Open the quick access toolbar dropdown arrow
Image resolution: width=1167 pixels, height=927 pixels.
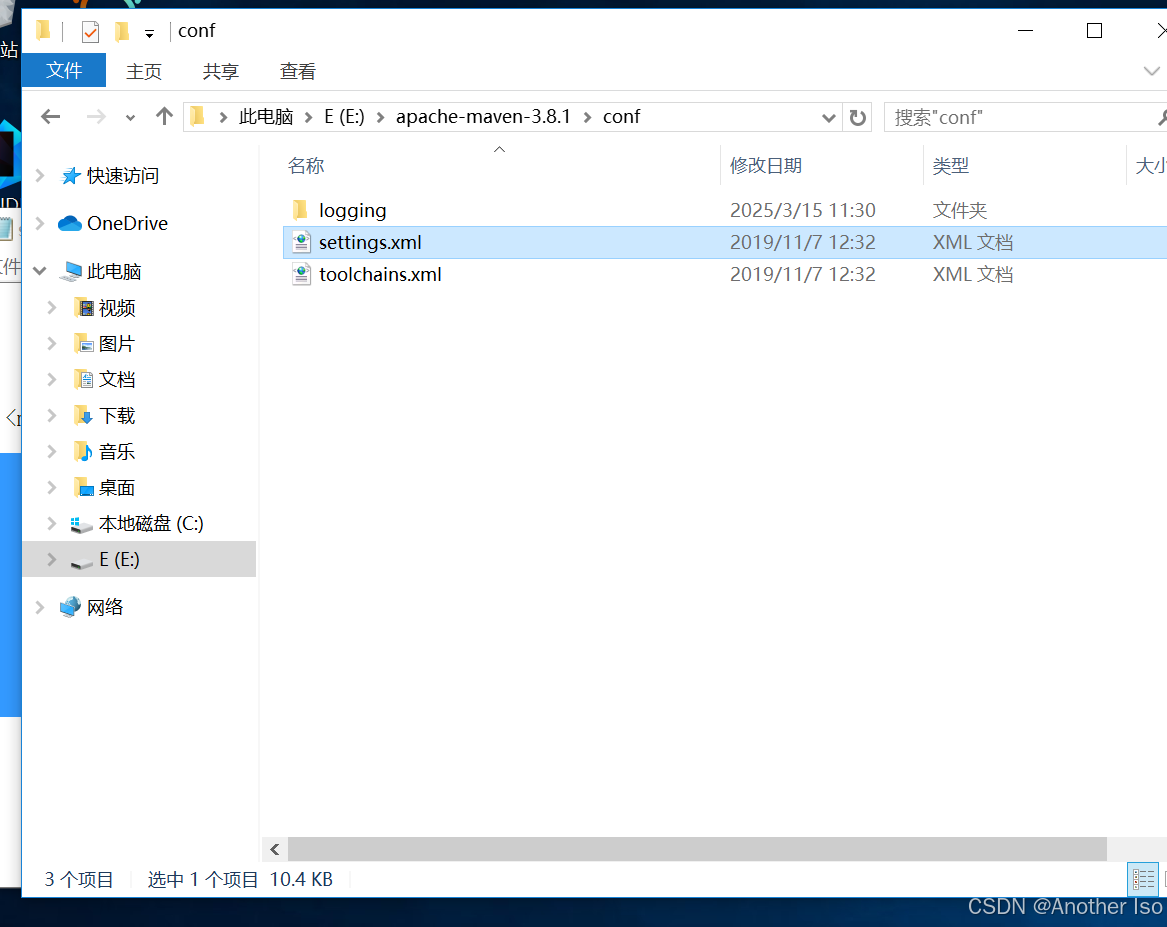pos(150,33)
